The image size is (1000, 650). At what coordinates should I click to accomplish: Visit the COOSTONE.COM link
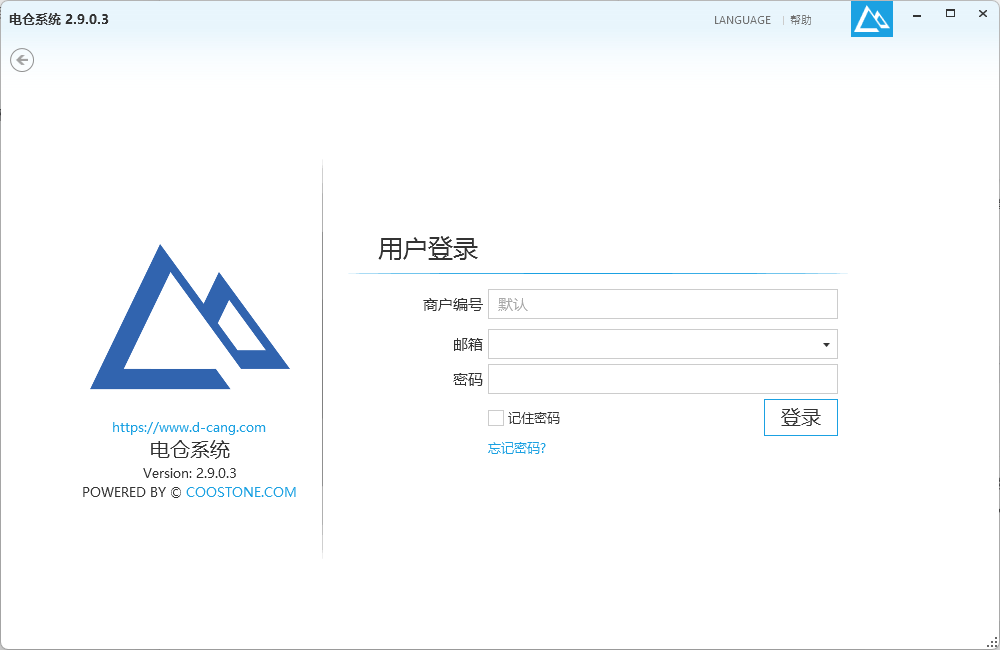[x=241, y=492]
